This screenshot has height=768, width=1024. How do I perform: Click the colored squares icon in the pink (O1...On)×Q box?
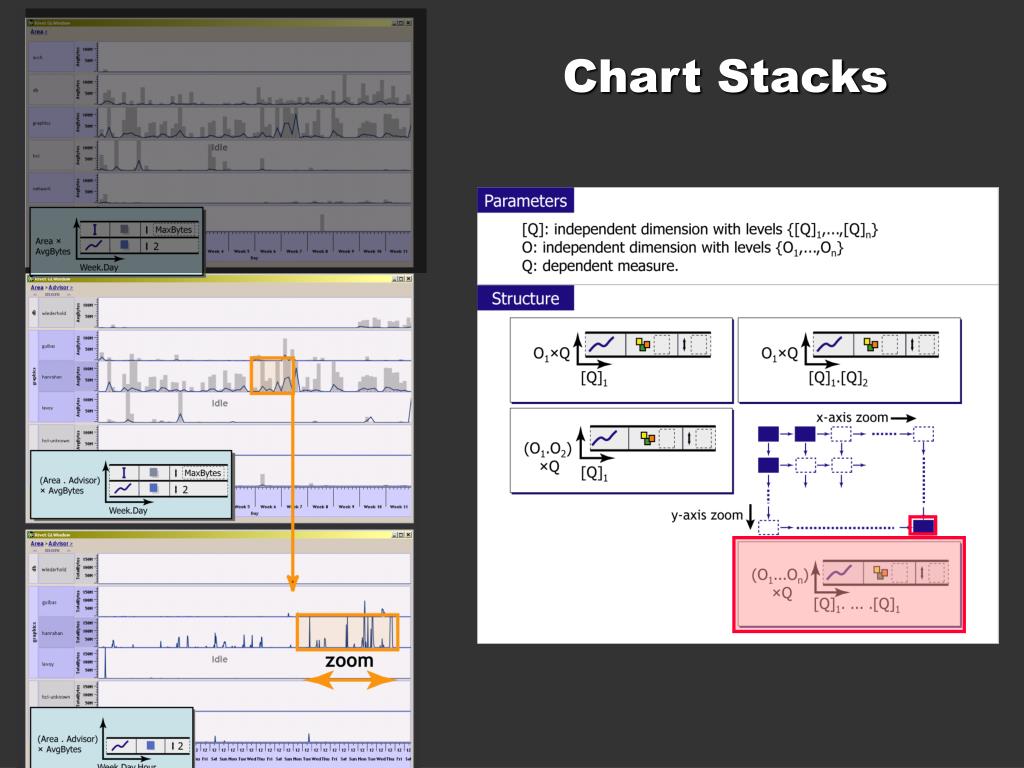tap(880, 573)
